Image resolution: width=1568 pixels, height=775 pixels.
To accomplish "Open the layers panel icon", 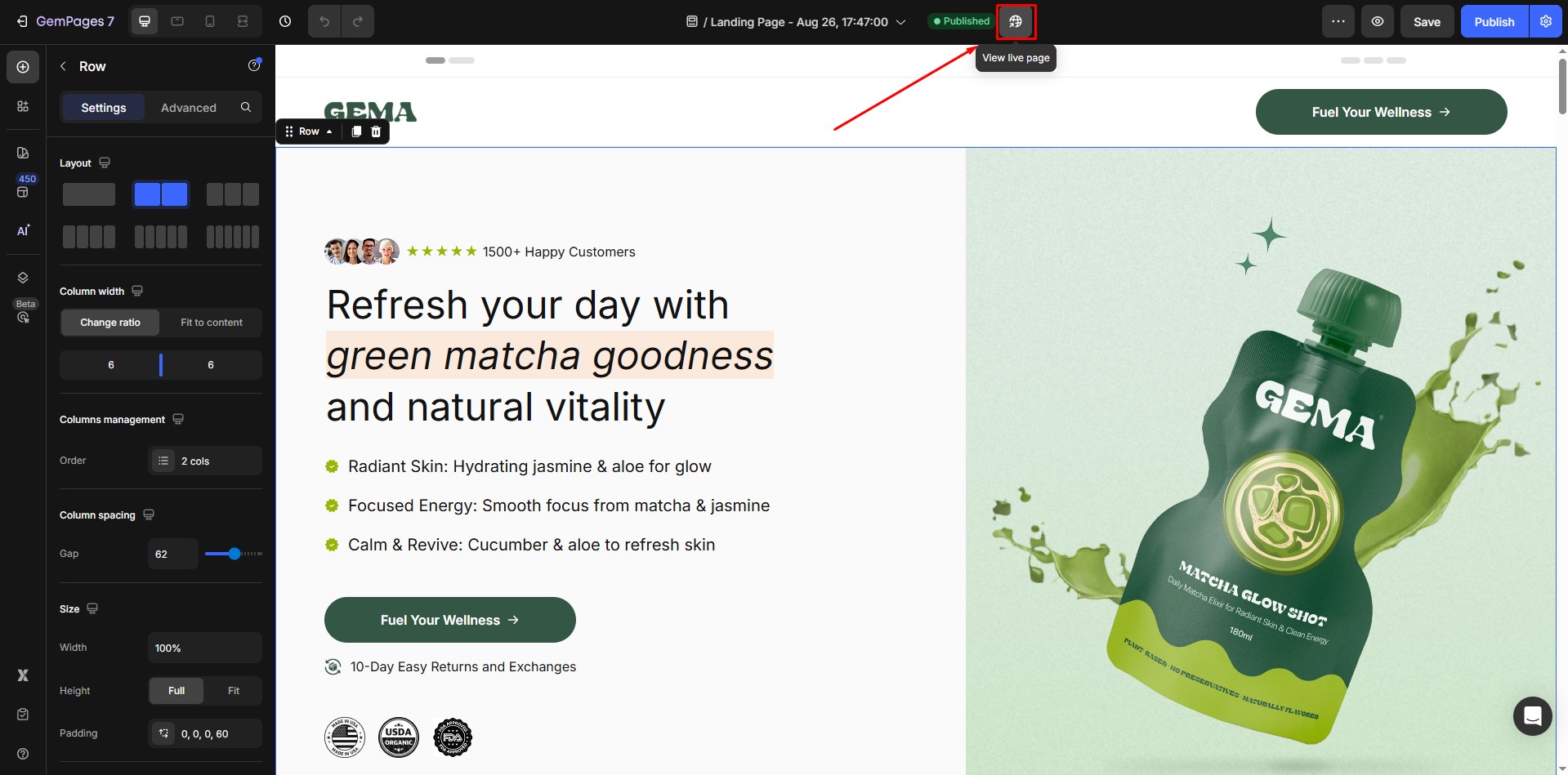I will (x=23, y=278).
